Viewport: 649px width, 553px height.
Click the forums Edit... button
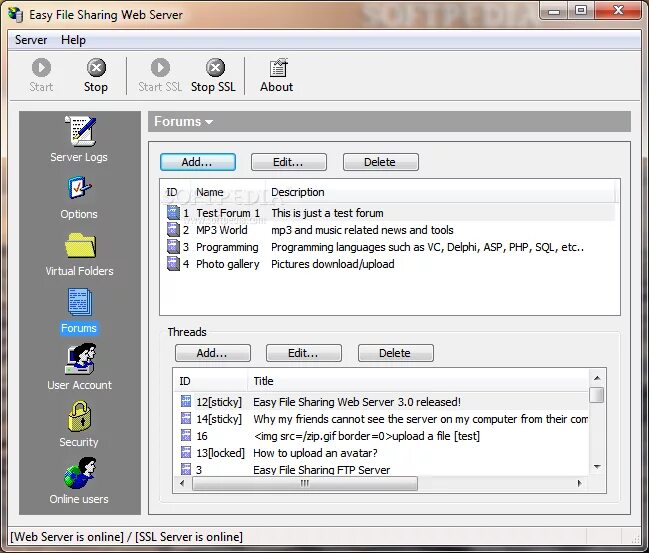click(x=289, y=162)
